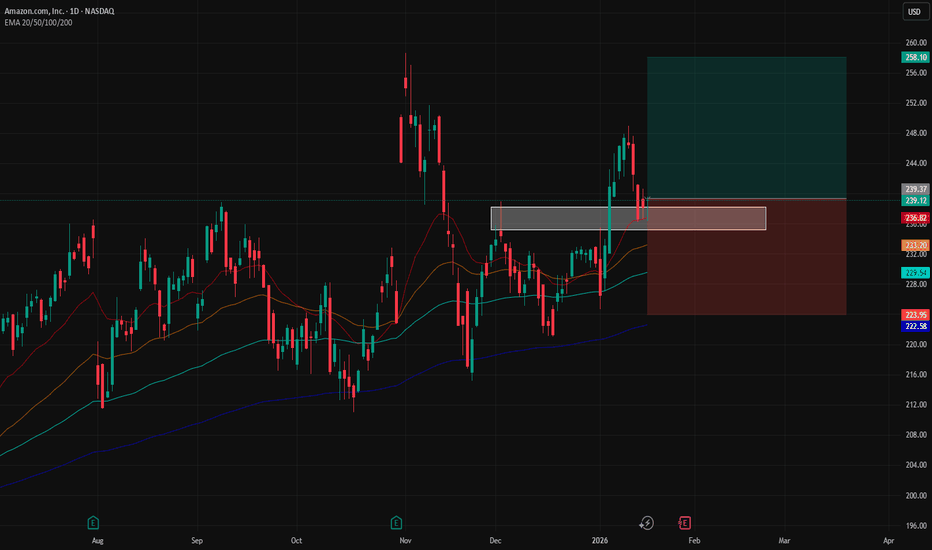Click the earnings marker near November
The image size is (932, 550).
click(x=396, y=522)
